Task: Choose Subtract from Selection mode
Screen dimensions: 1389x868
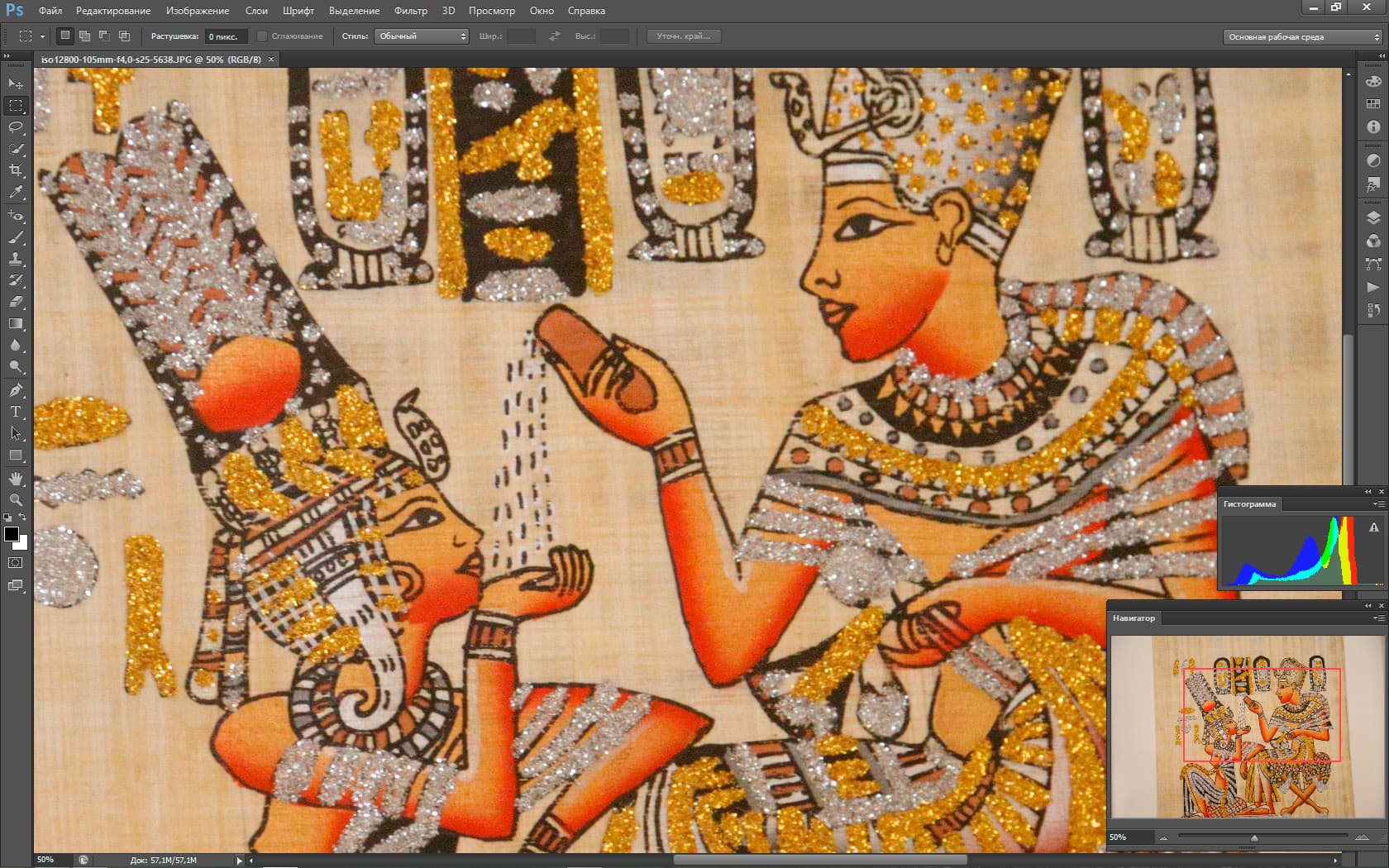Action: pyautogui.click(x=104, y=36)
